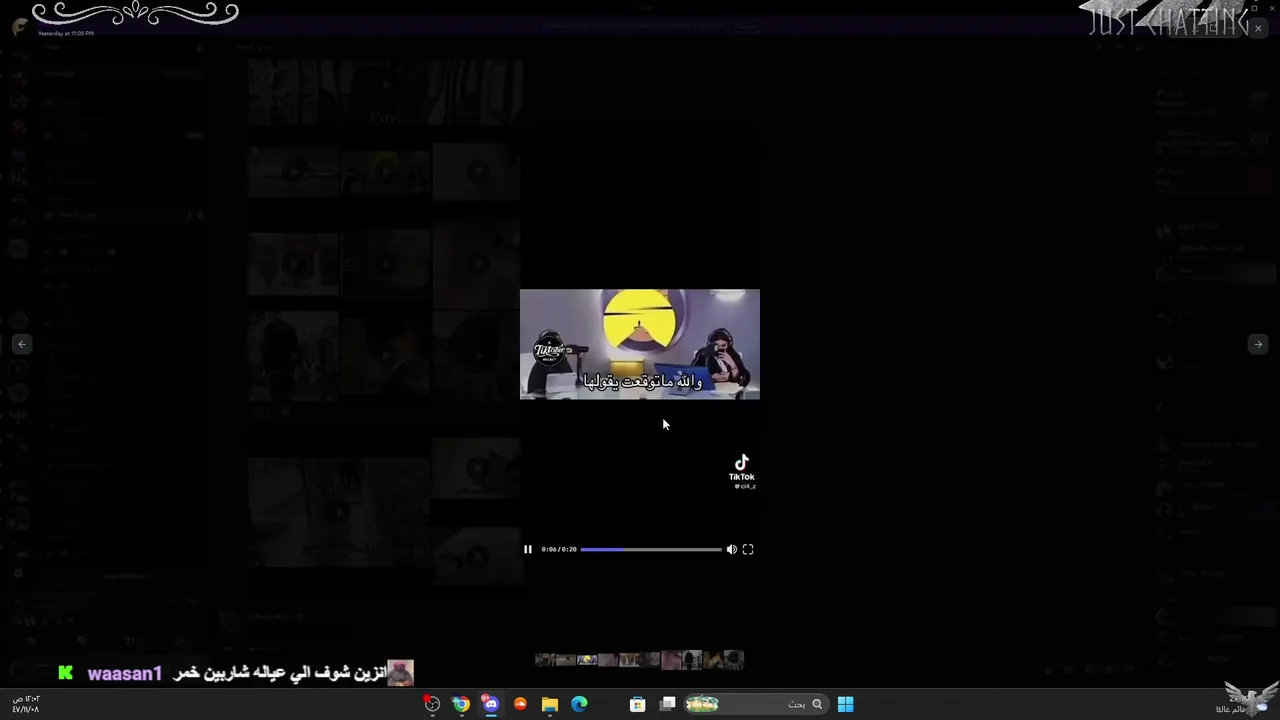Enter fullscreen for the video player
The width and height of the screenshot is (1280, 720).
click(748, 549)
